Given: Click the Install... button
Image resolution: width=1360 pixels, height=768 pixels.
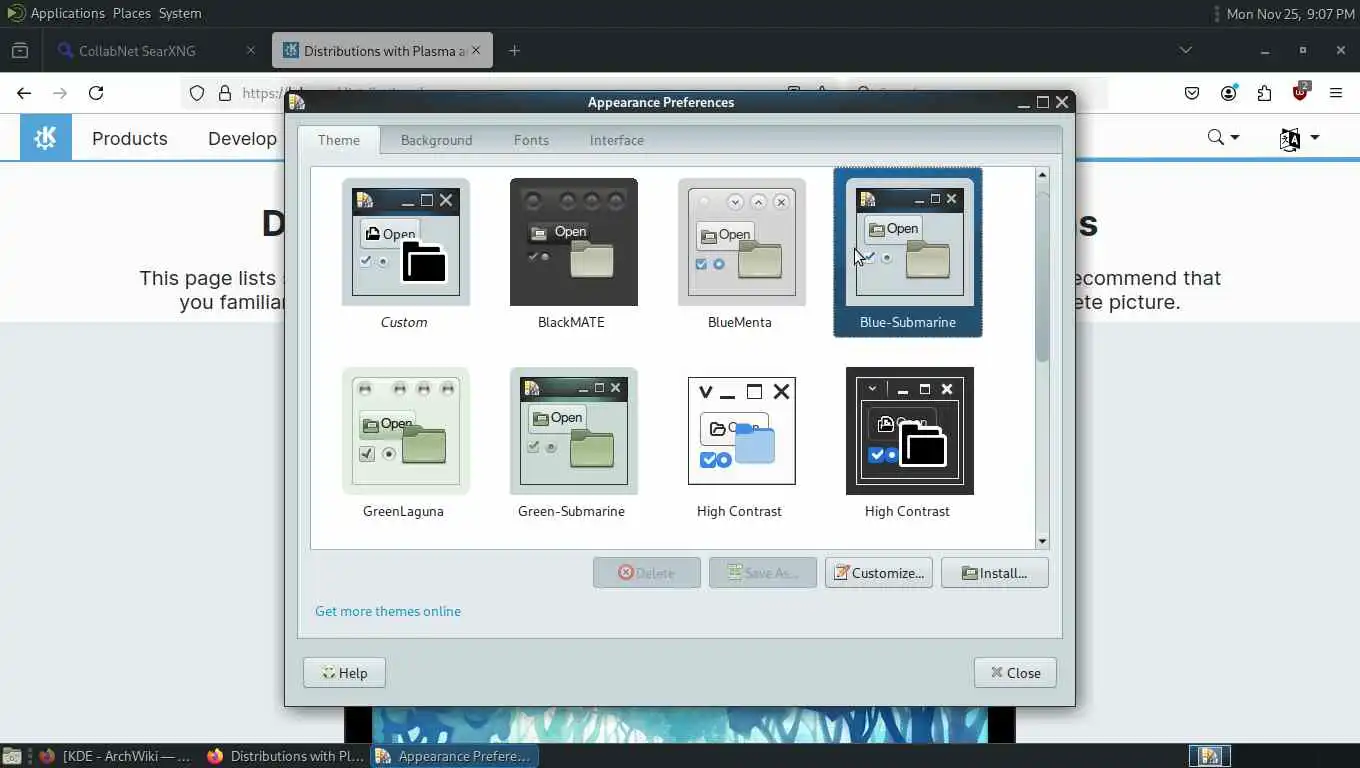Looking at the screenshot, I should pos(995,573).
